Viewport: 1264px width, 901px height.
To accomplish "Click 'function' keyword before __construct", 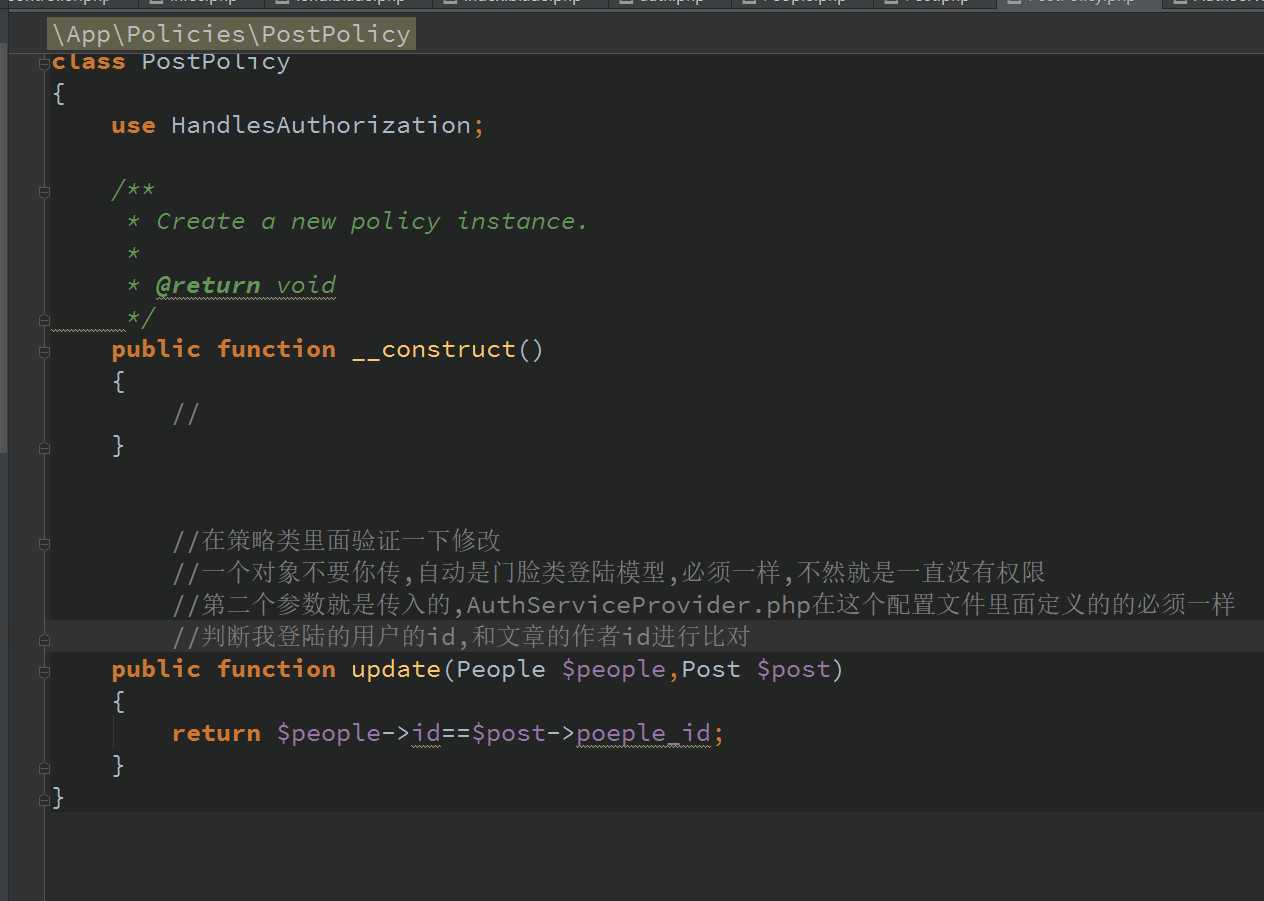I will tap(276, 349).
